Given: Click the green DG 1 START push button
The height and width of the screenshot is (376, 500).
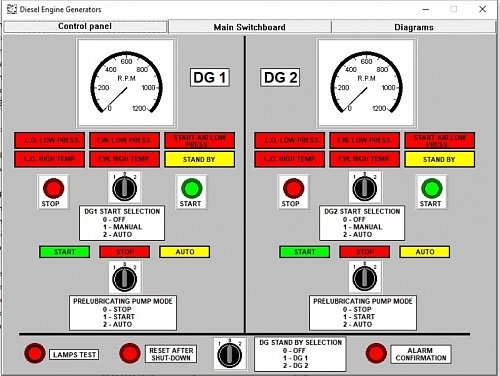Looking at the screenshot, I should tap(192, 188).
